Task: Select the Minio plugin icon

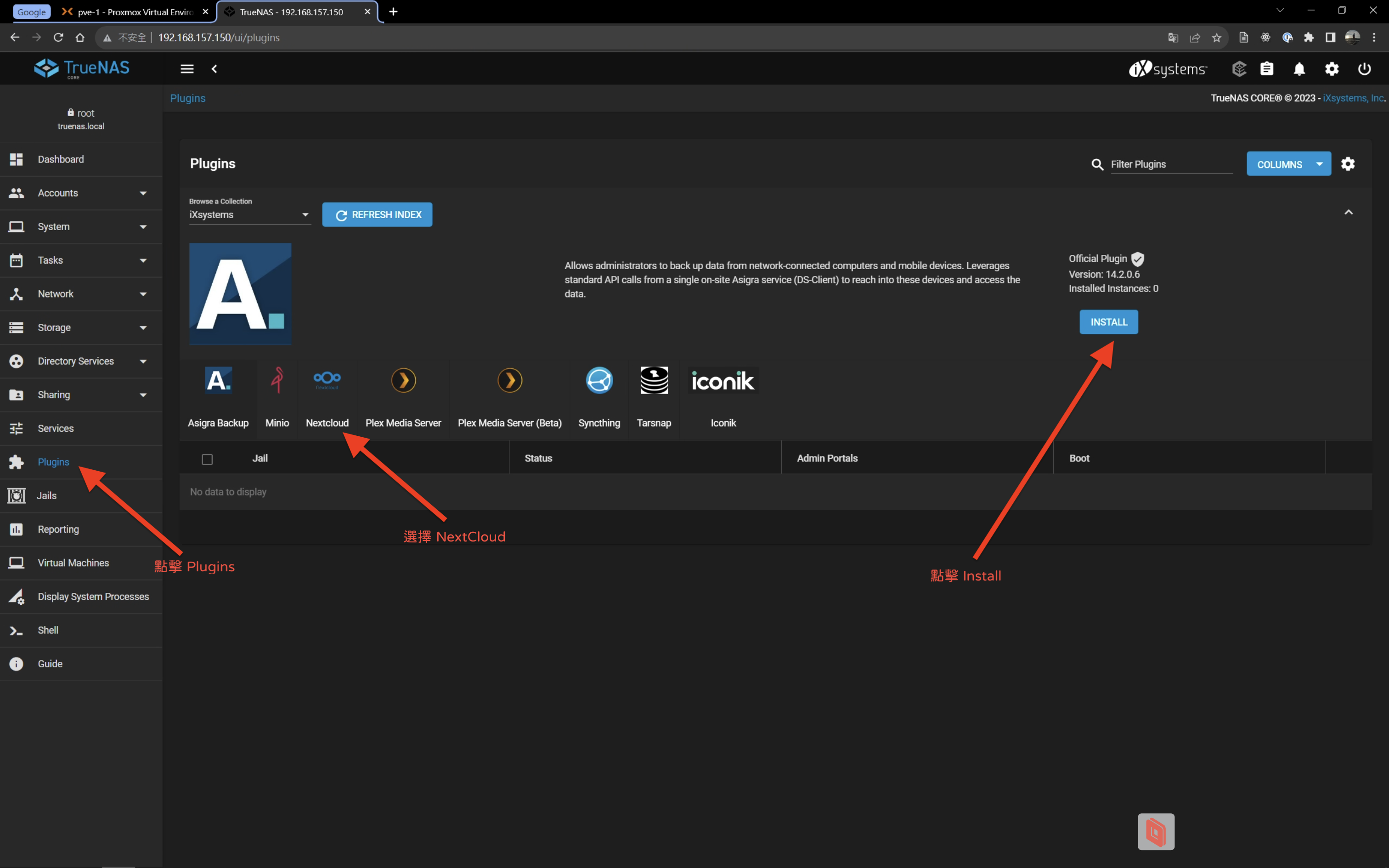Action: click(277, 381)
